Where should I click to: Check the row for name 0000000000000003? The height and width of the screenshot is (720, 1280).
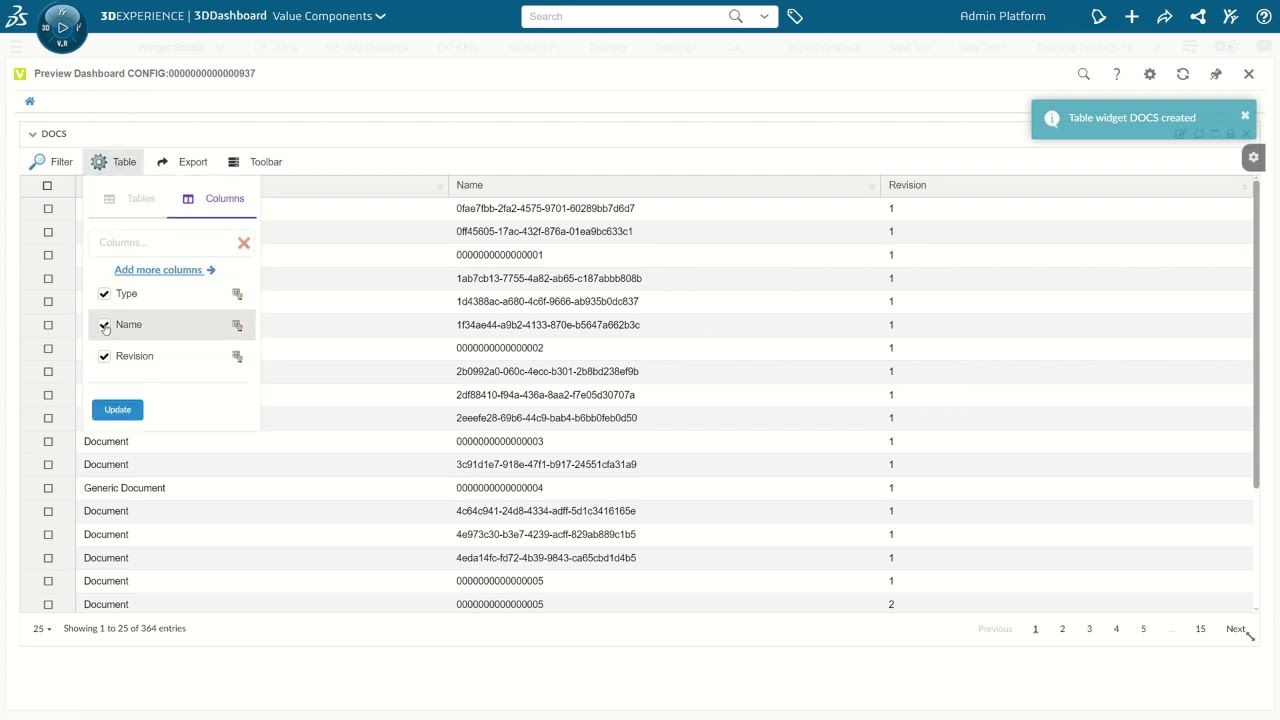[47, 442]
